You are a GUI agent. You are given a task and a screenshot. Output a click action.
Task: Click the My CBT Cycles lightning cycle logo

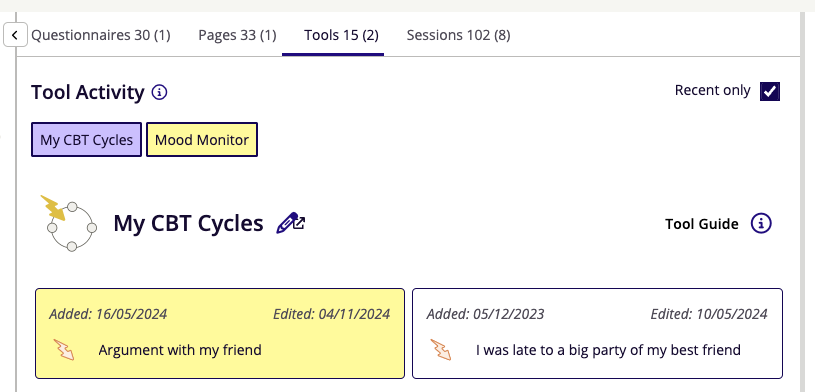(69, 223)
